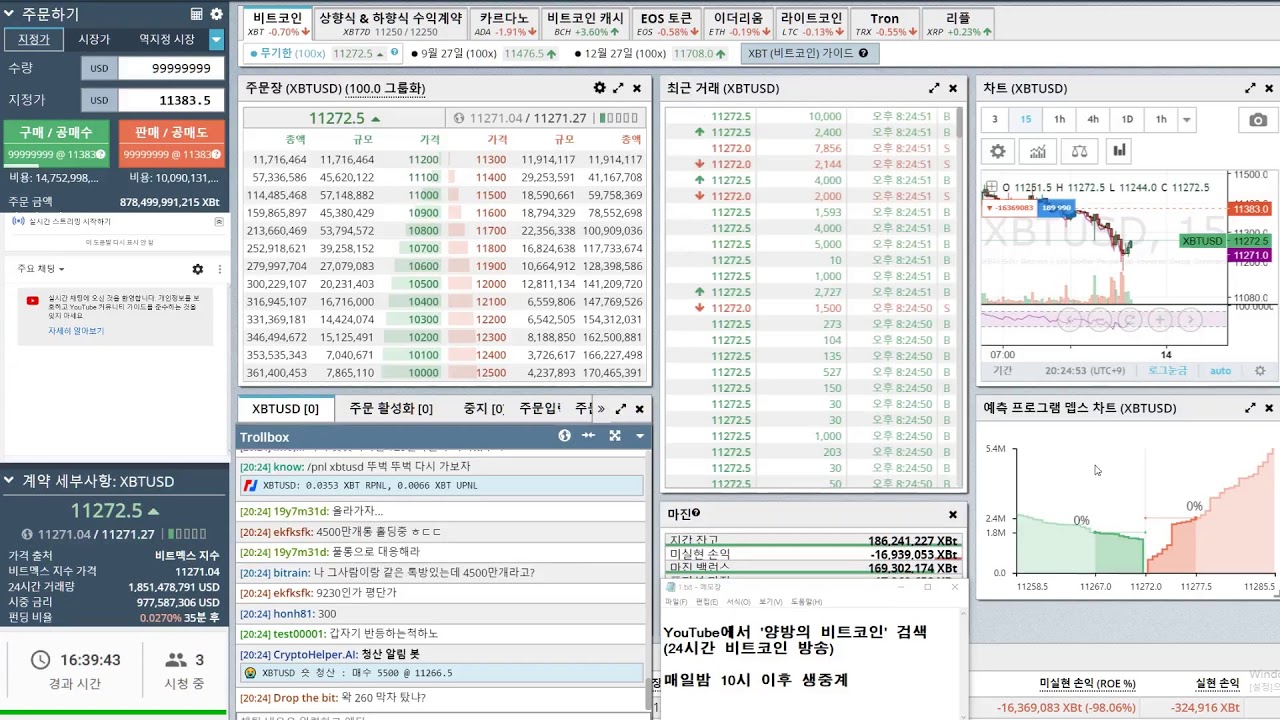
Task: Show more position tabs chevron
Action: pos(600,408)
